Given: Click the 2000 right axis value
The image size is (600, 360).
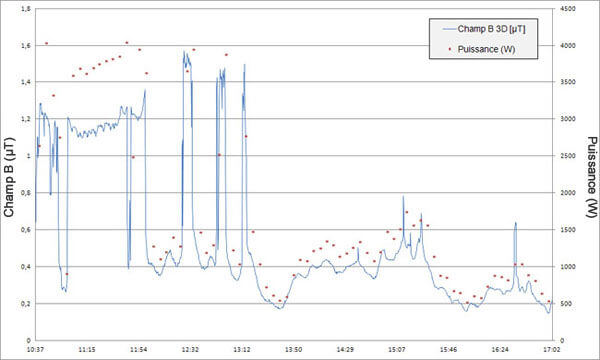Looking at the screenshot, I should (568, 193).
